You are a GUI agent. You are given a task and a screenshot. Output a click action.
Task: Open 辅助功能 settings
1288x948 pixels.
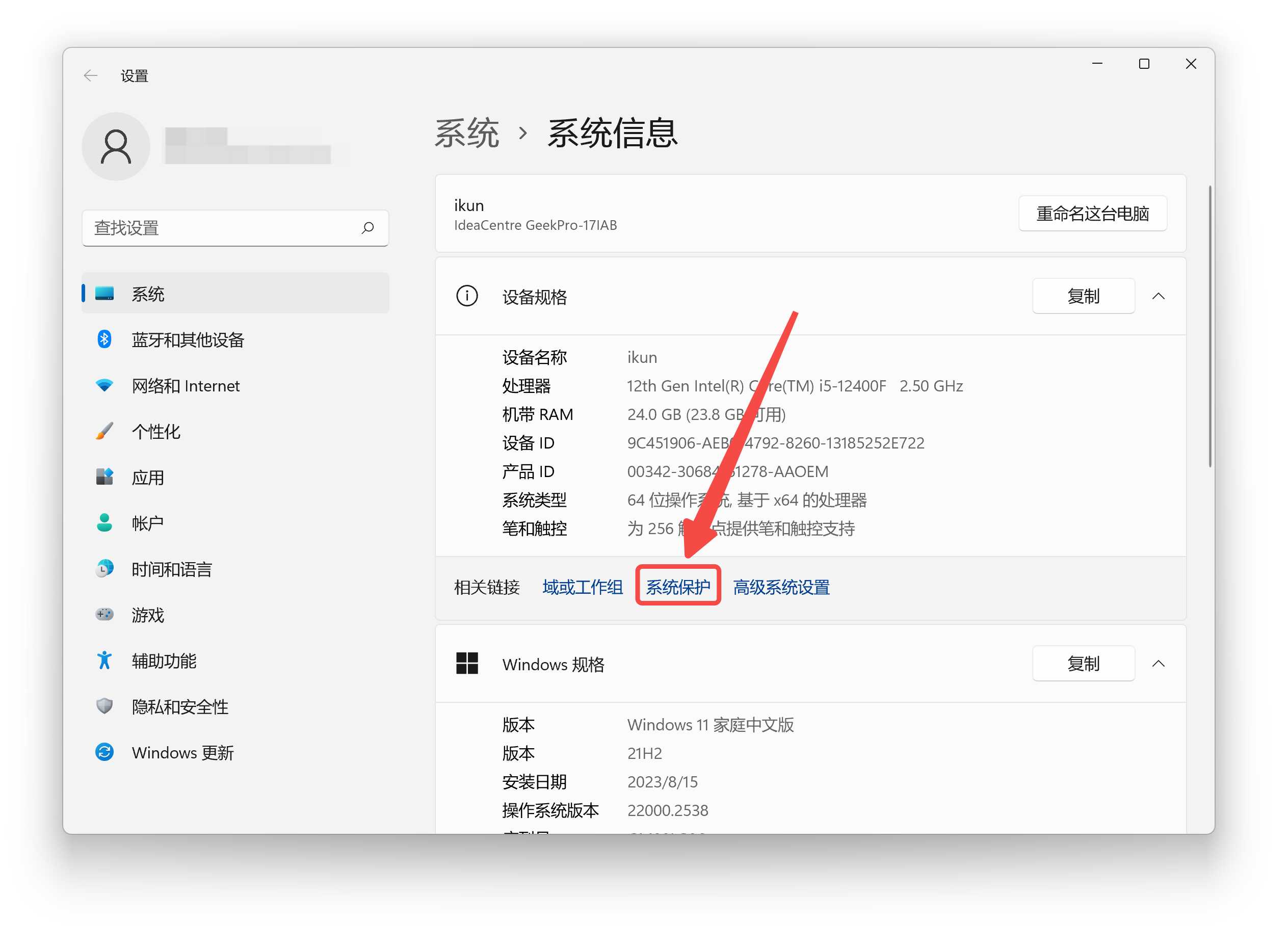point(235,661)
